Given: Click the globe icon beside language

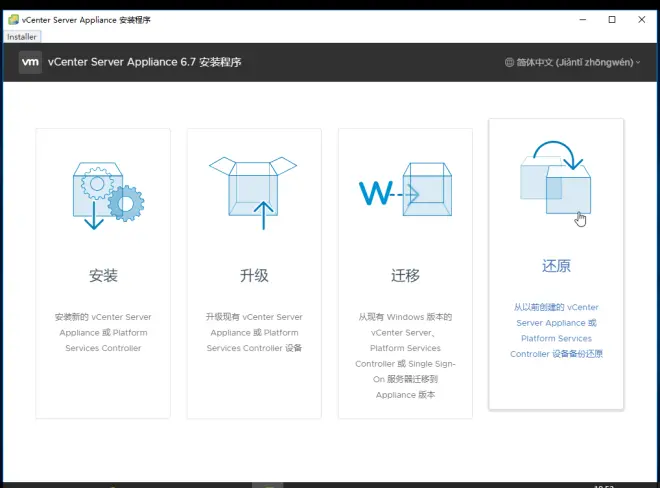Looking at the screenshot, I should [x=509, y=62].
